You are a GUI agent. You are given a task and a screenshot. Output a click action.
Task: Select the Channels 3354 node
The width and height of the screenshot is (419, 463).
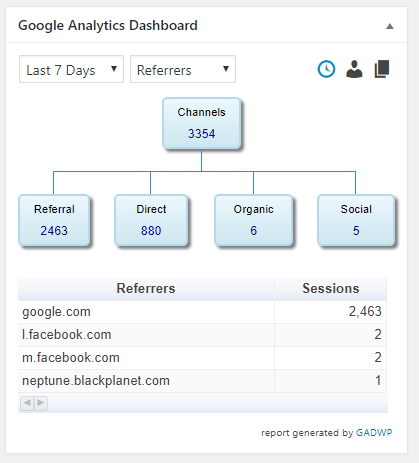coord(201,123)
